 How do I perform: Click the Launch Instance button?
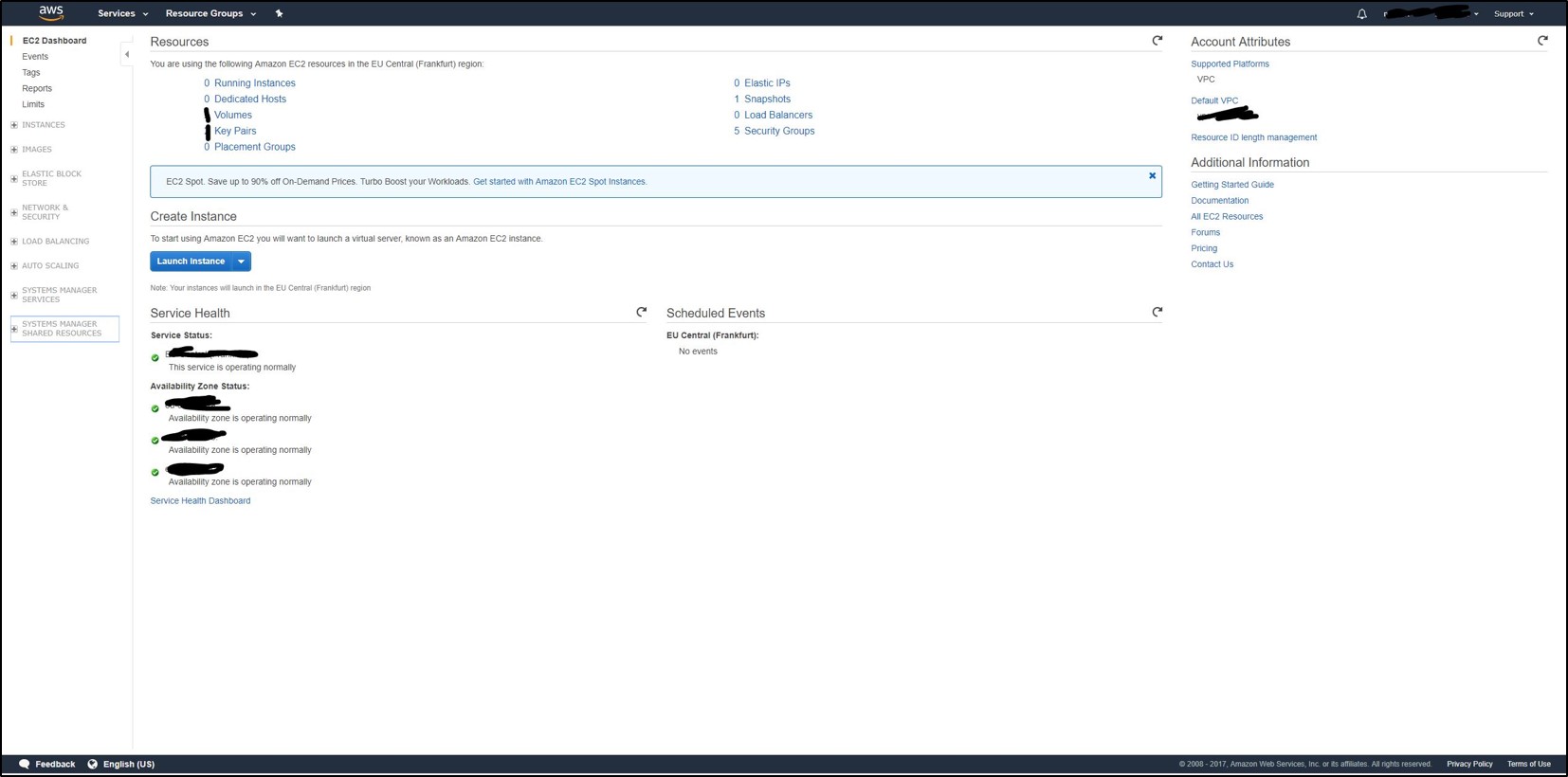click(x=191, y=262)
